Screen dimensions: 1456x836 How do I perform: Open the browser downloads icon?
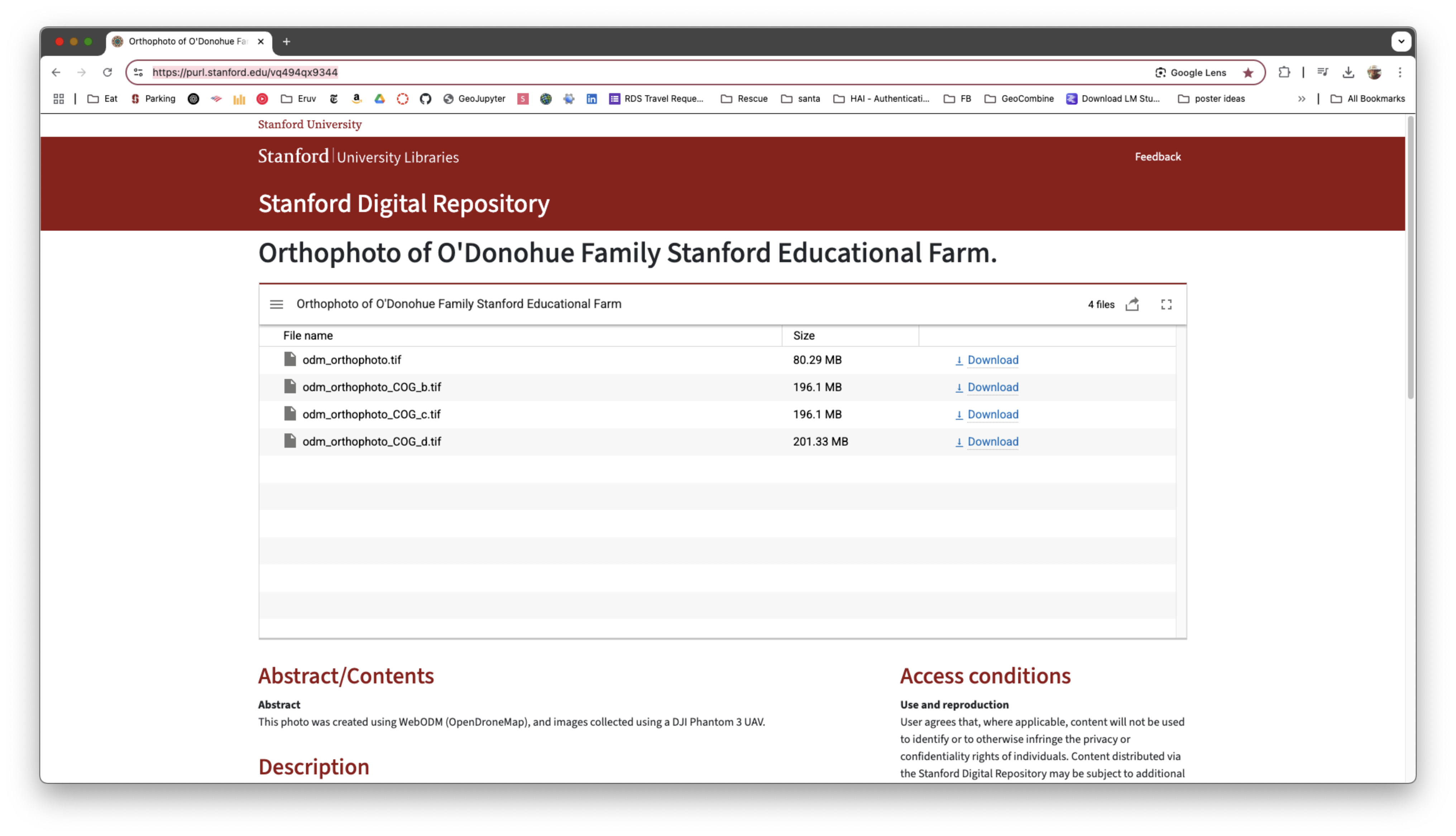click(x=1348, y=72)
